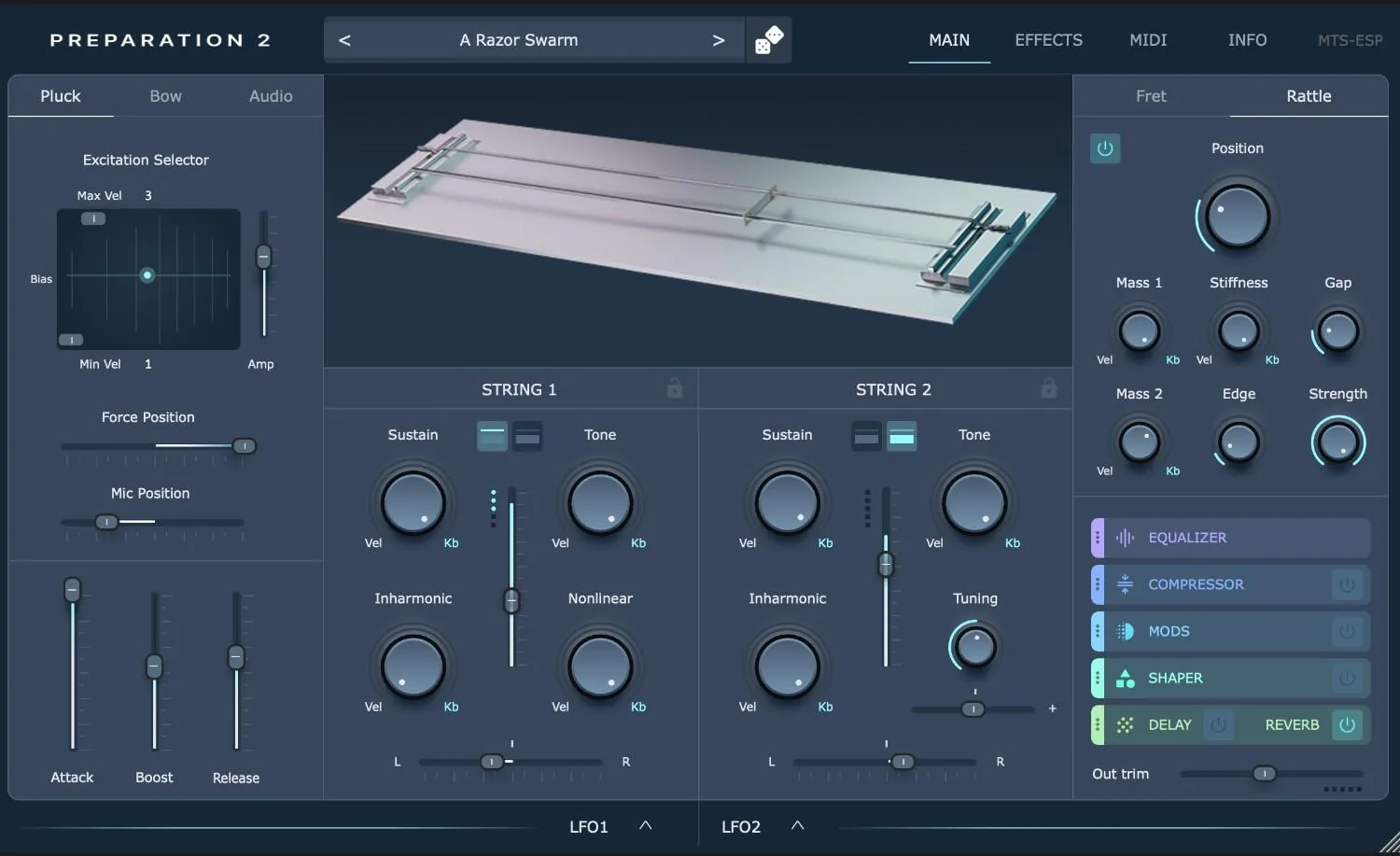The image size is (1400, 856).
Task: Enable the Compressor power toggle
Action: [x=1347, y=584]
